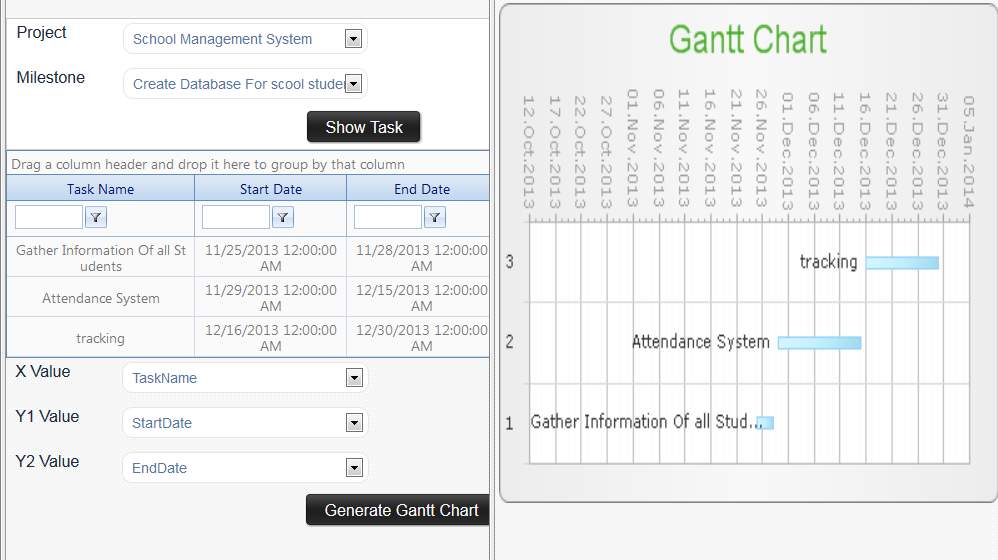
Task: Click the tracking row in task grid
Action: [x=100, y=338]
